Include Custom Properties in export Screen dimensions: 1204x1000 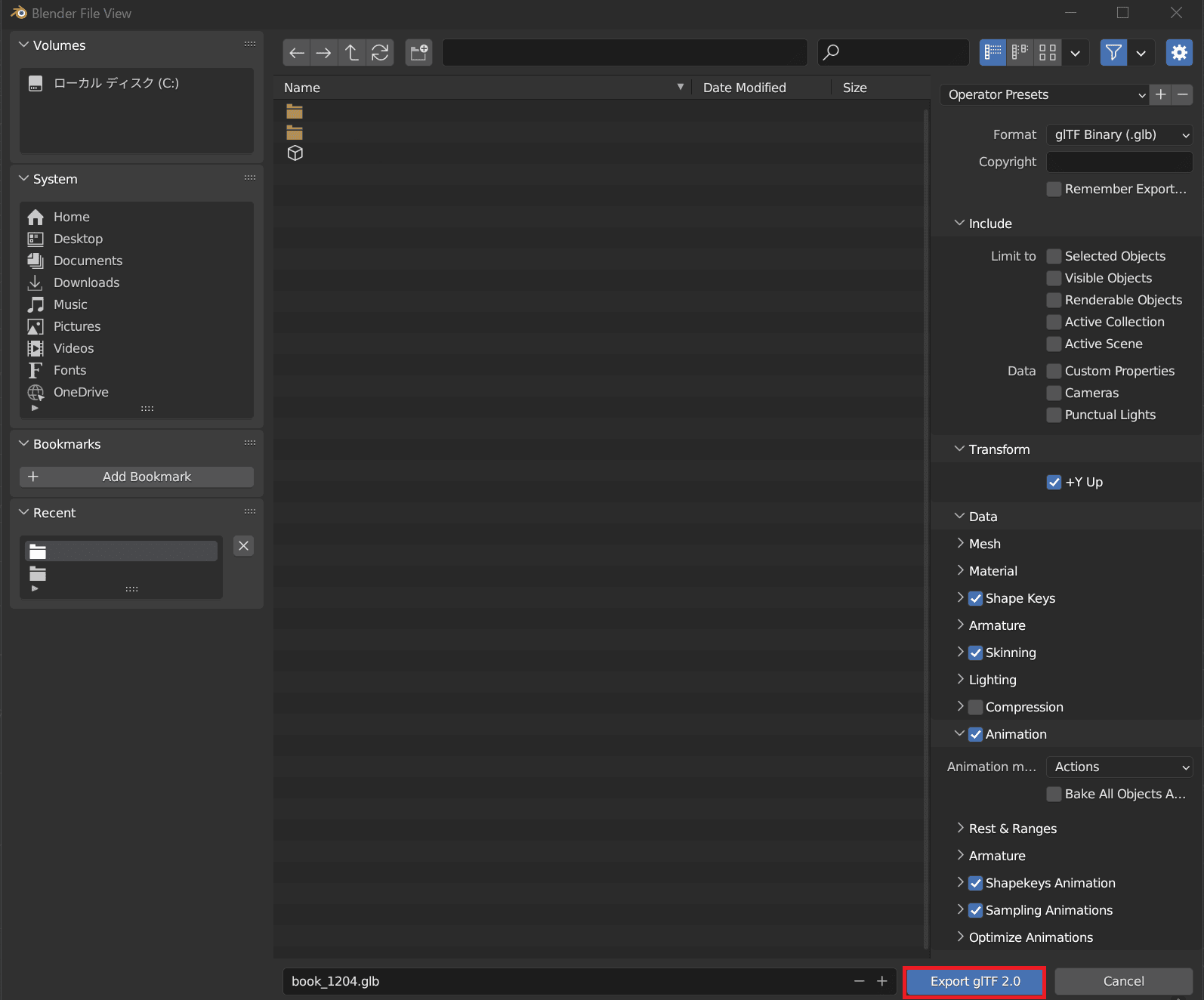[1054, 371]
